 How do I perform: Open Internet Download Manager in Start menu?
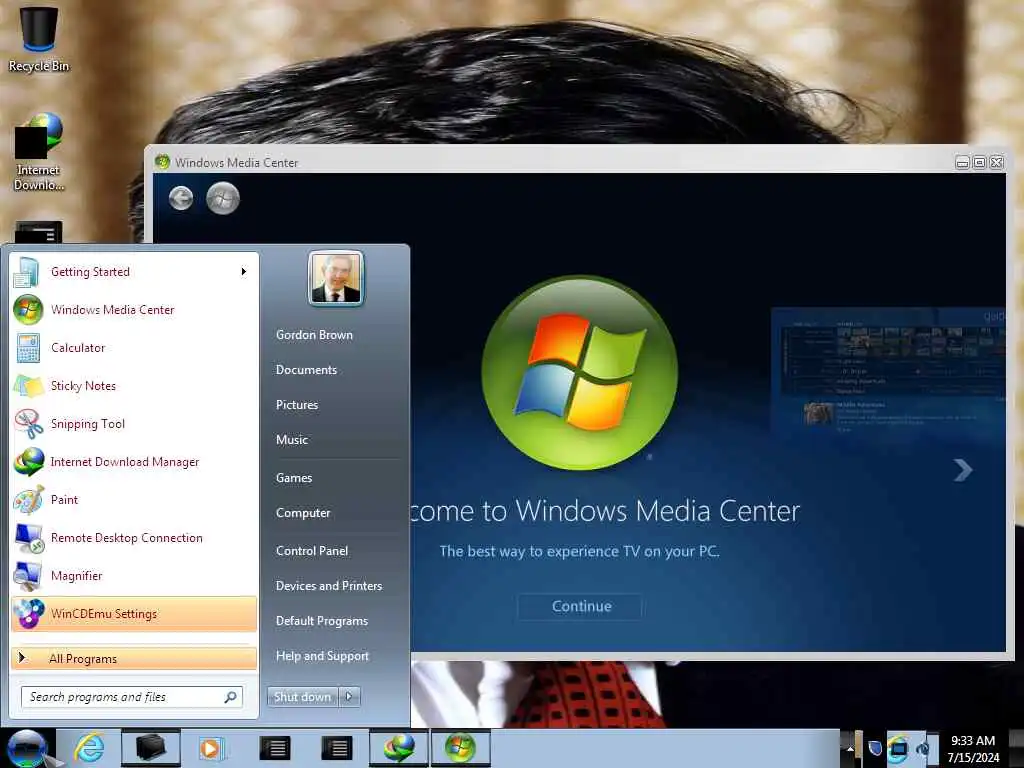click(134, 461)
